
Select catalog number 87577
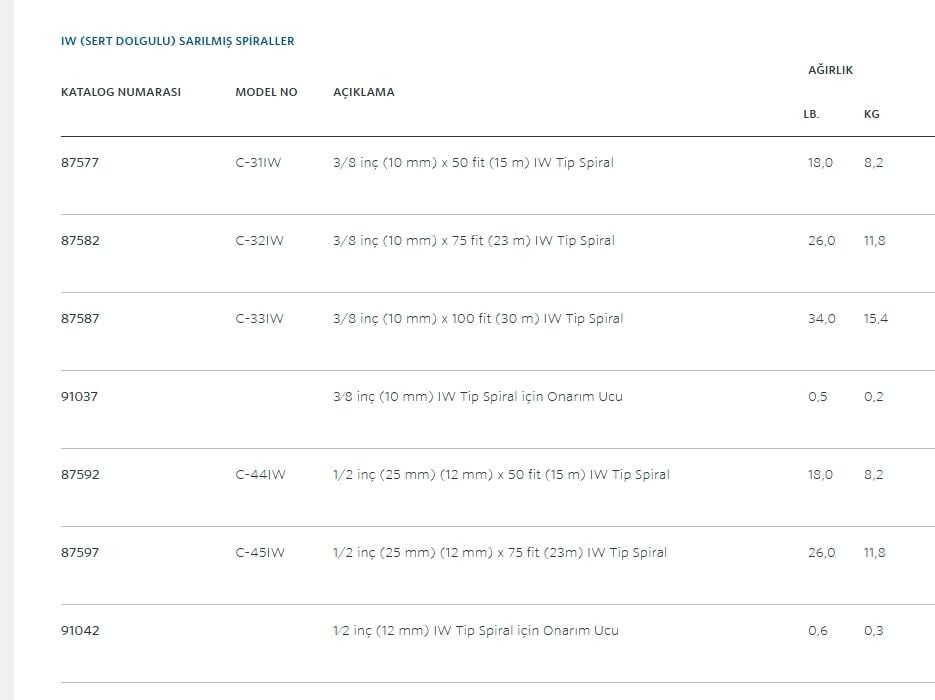80,163
